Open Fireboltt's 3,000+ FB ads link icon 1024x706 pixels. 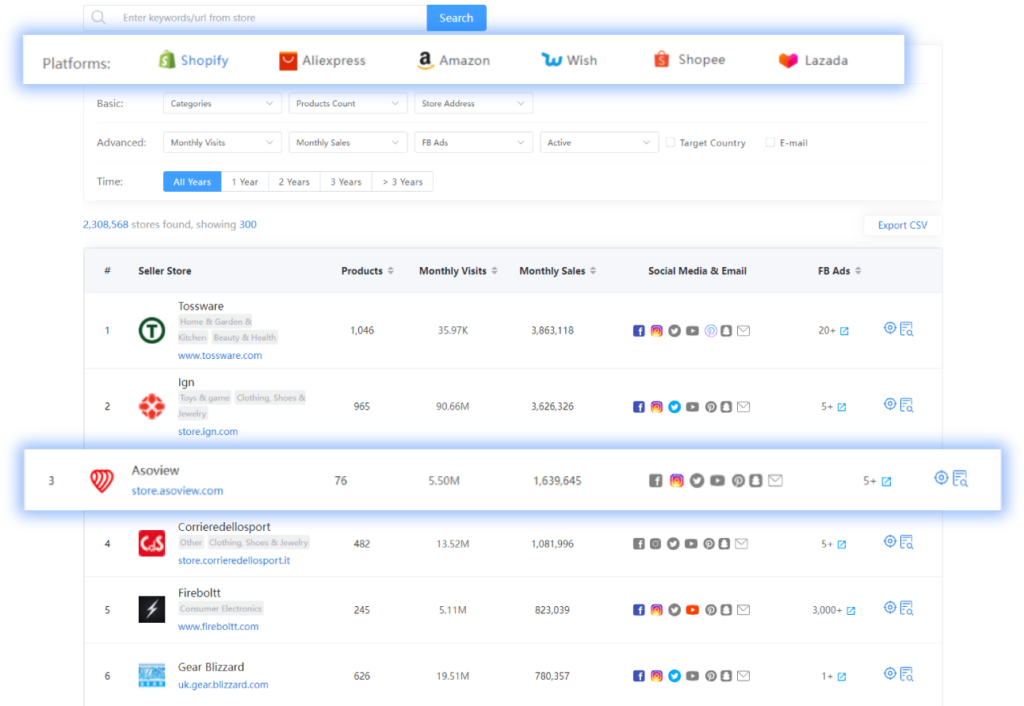click(850, 611)
